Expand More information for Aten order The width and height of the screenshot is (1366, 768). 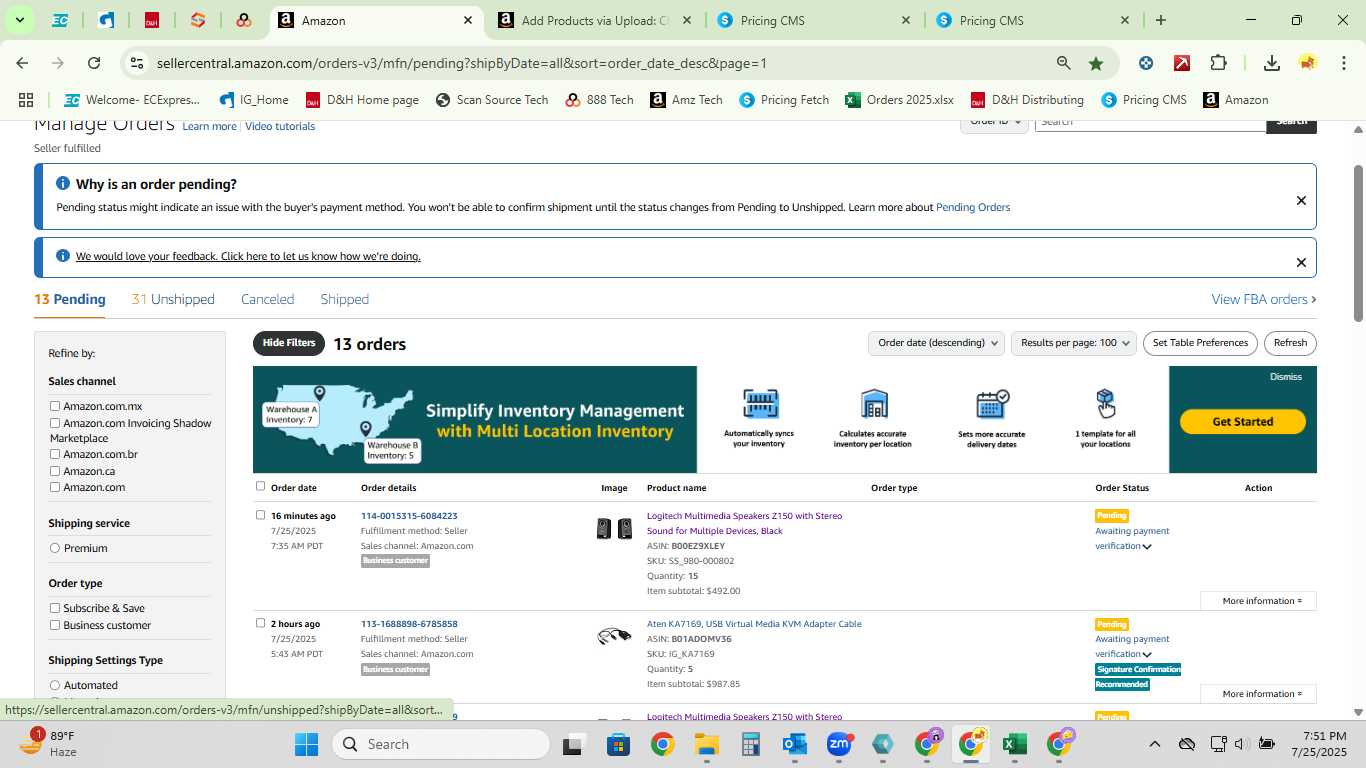coord(1258,694)
